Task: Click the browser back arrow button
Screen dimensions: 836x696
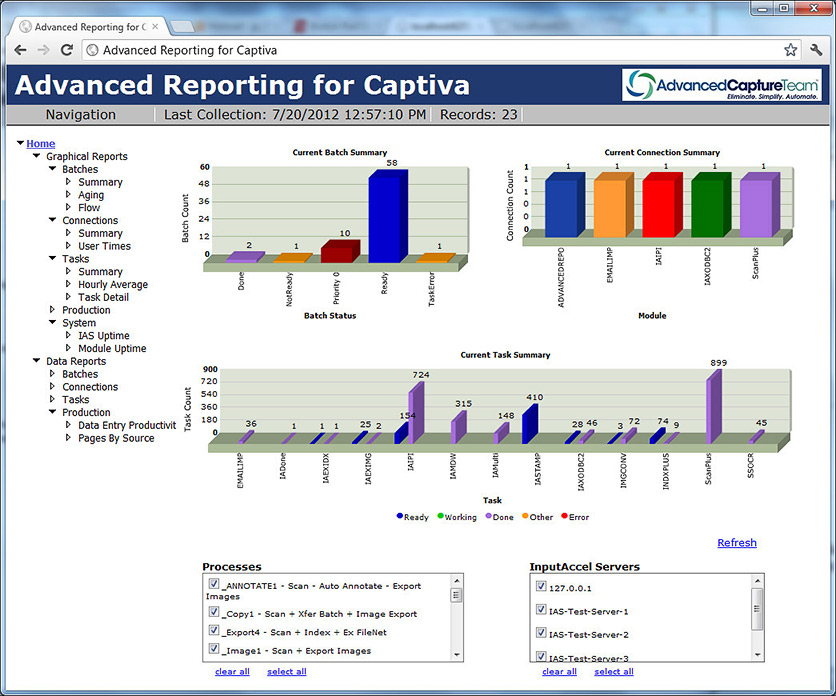Action: 20,50
